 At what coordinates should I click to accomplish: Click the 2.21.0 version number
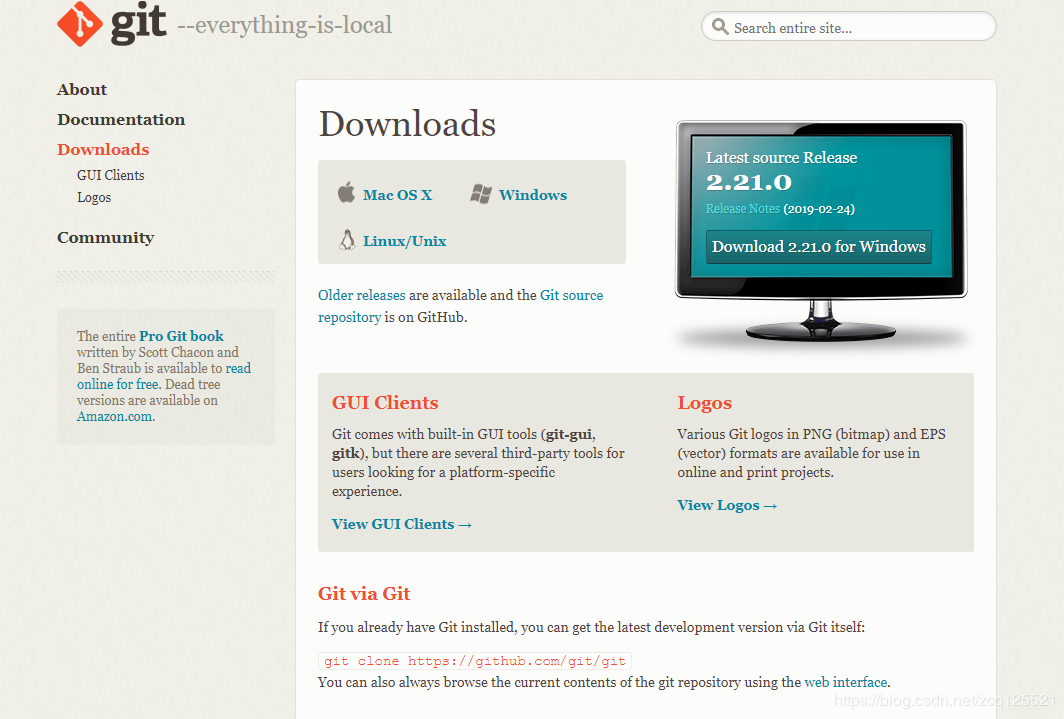pyautogui.click(x=748, y=182)
